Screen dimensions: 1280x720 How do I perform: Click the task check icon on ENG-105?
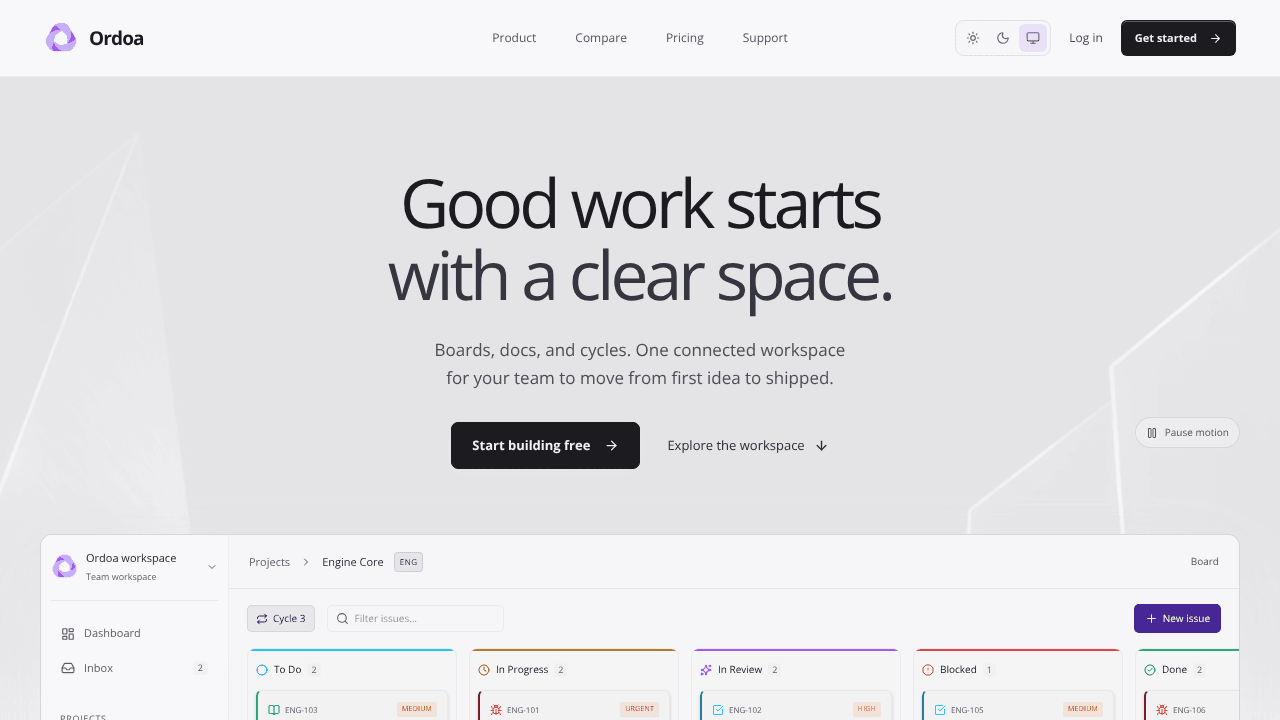[x=940, y=710]
